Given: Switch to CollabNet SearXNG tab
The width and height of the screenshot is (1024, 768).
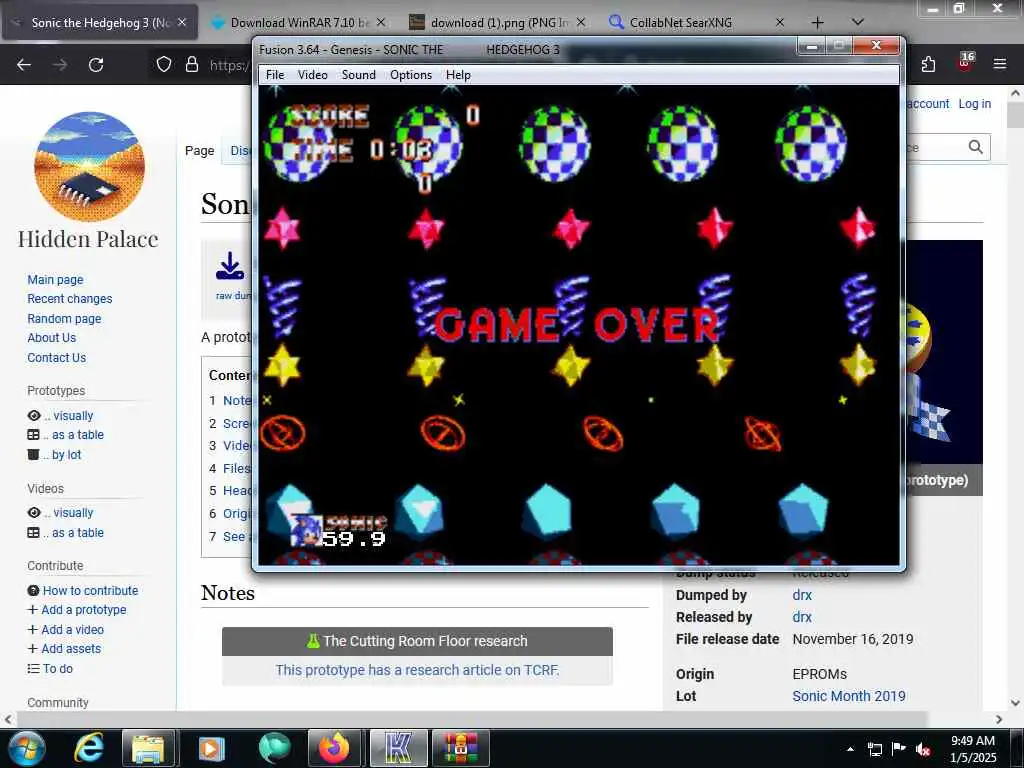Looking at the screenshot, I should click(x=680, y=23).
